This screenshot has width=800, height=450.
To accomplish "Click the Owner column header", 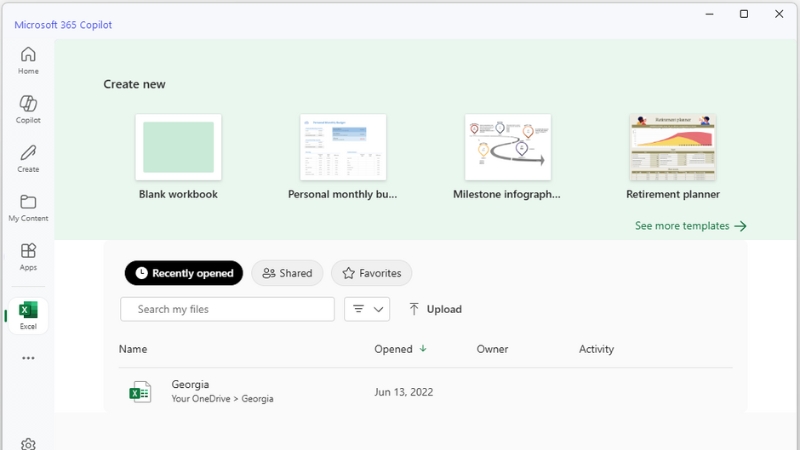I will coord(492,349).
